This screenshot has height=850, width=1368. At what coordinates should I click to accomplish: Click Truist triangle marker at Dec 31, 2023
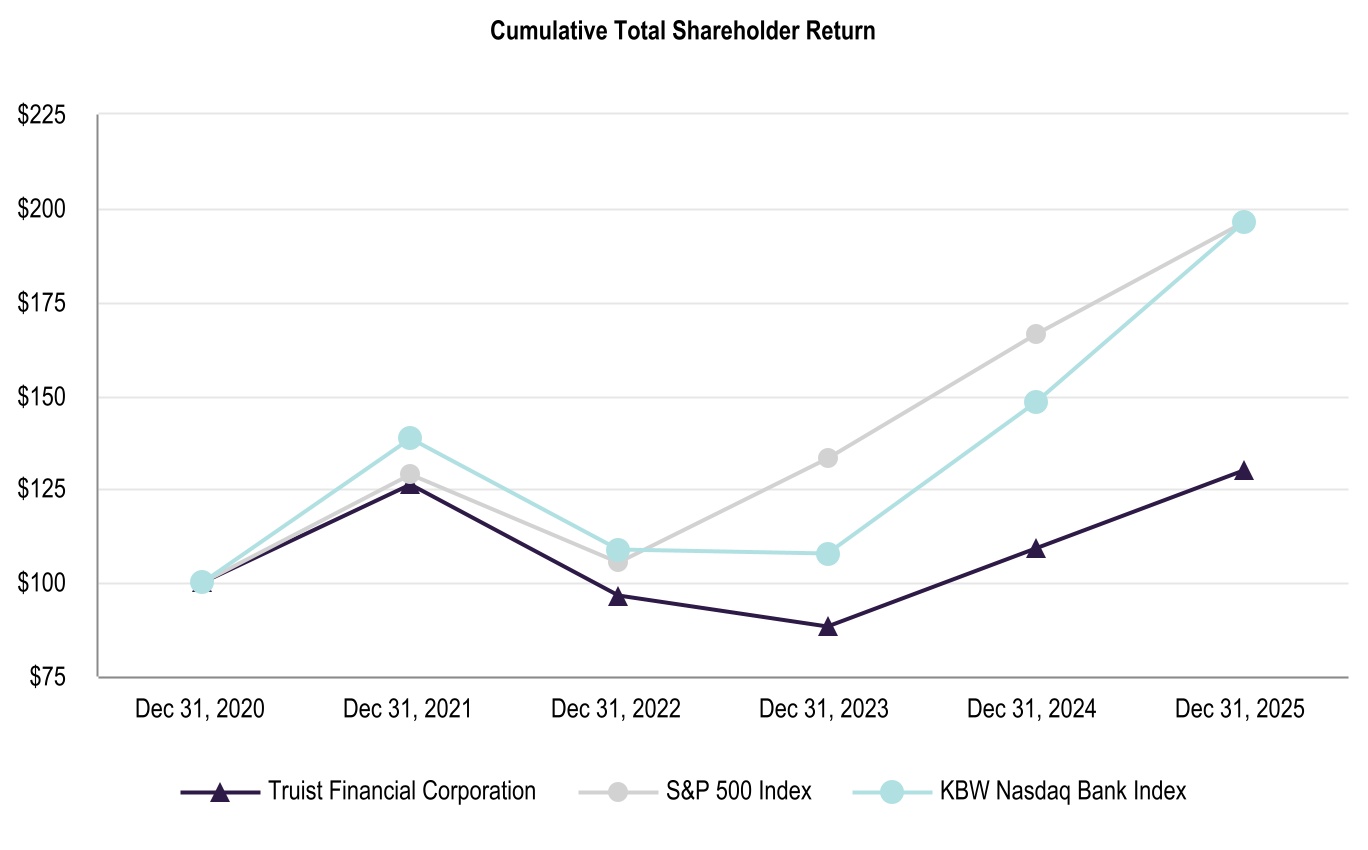[x=827, y=627]
